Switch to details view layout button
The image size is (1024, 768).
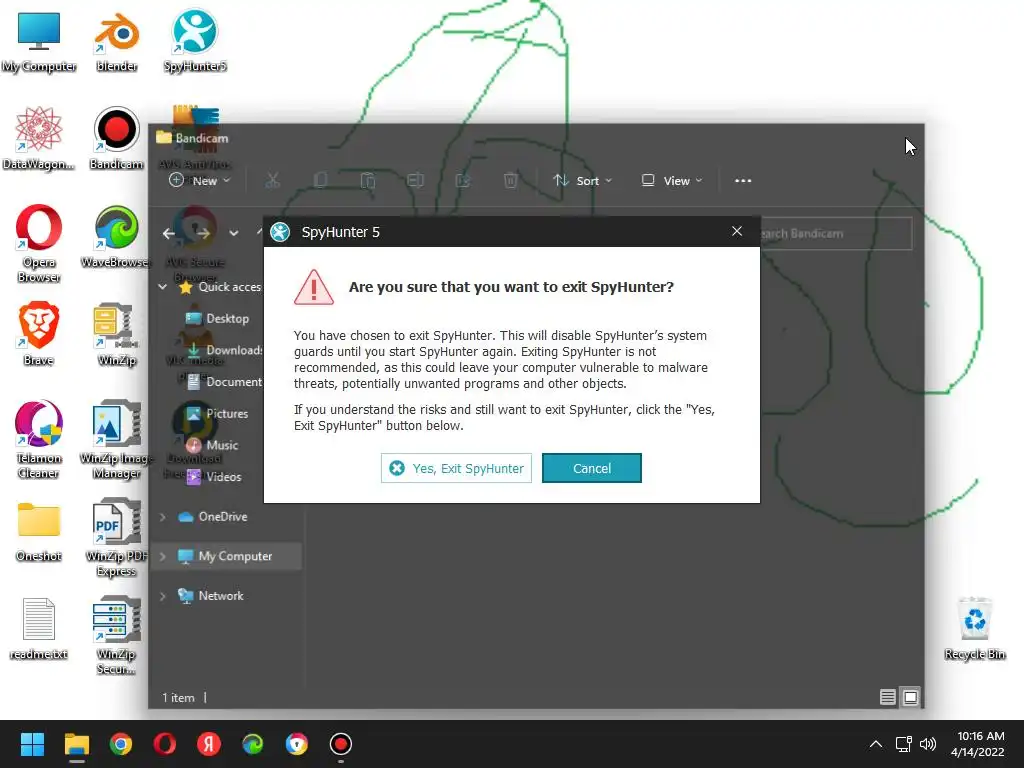click(x=888, y=697)
